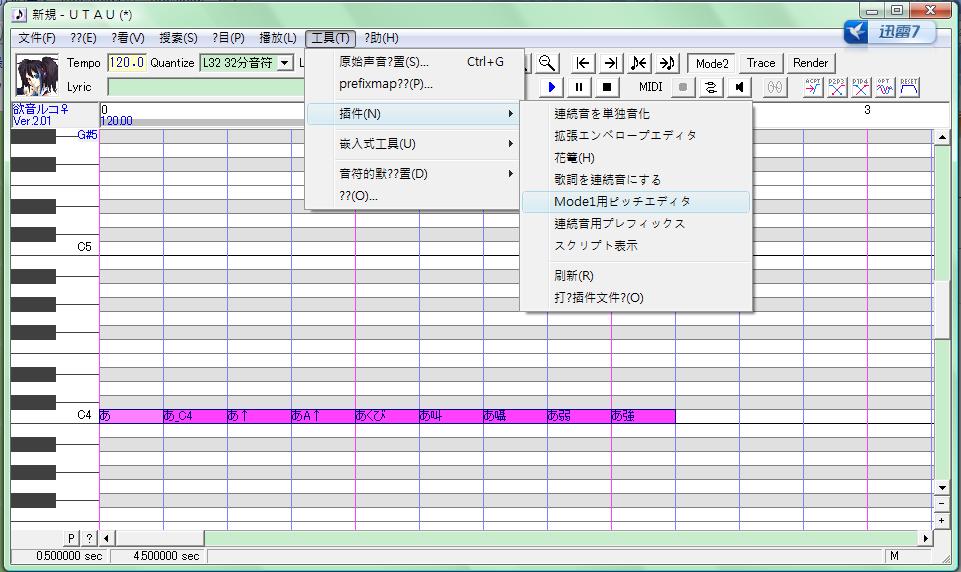This screenshot has height=572, width=961.
Task: Expand 插件(N) submenu arrow
Action: coord(510,113)
